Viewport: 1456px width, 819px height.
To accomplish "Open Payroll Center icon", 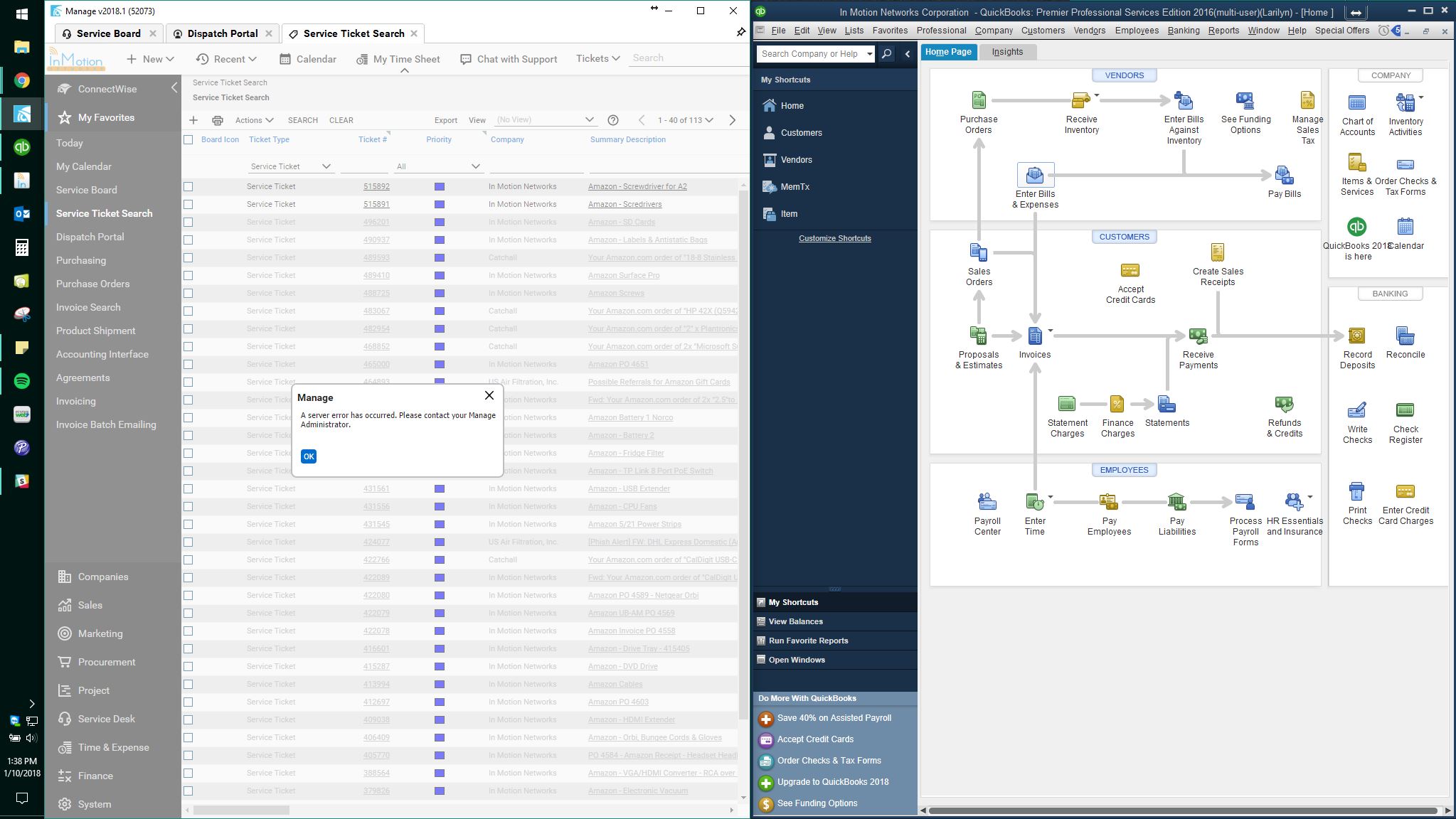I will coord(987,502).
